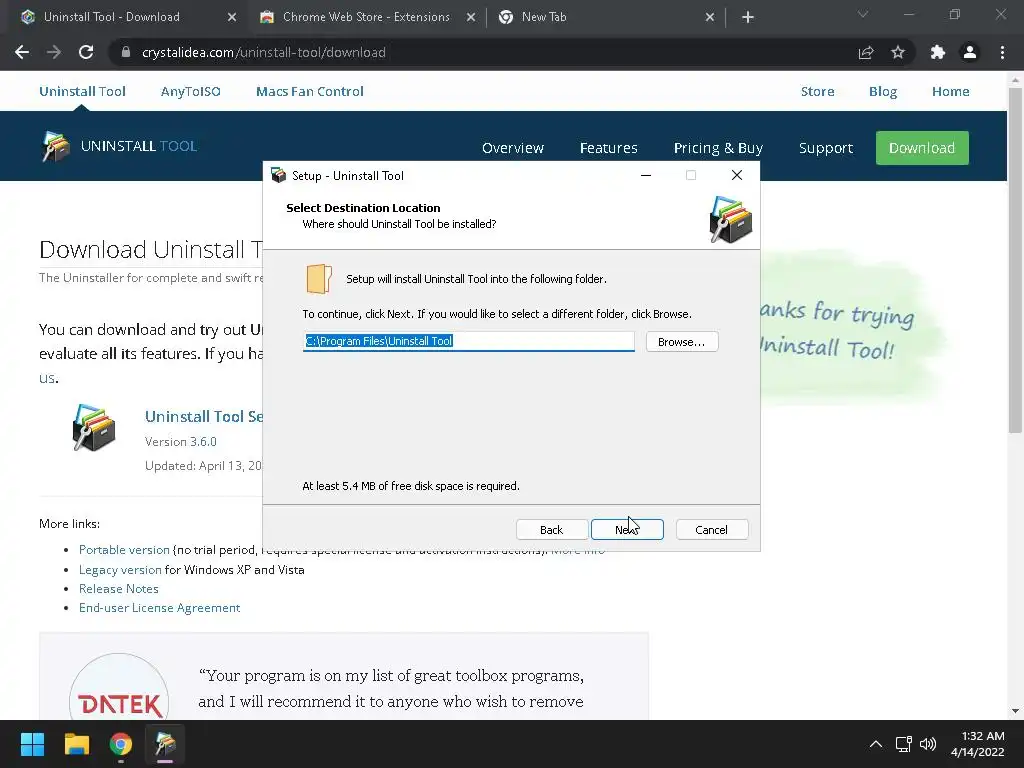1024x768 pixels.
Task: Open the Release Notes link
Action: coord(119,588)
